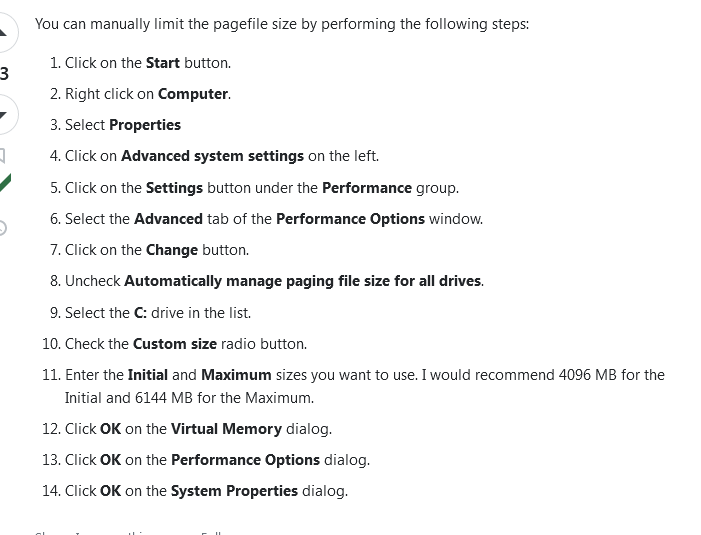
Task: Click the bold "Change" word in step 7
Action: [171, 250]
